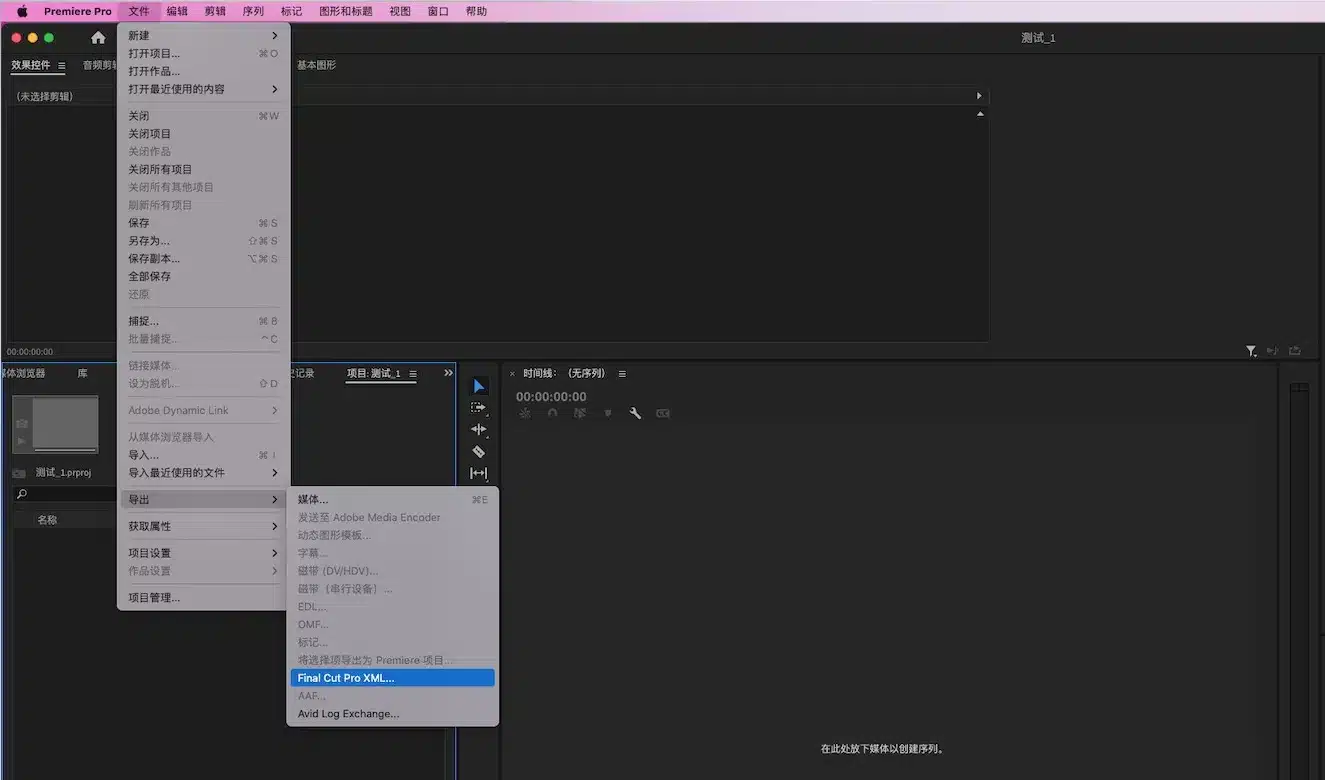Click 保存 menu item
This screenshot has height=780, width=1325.
click(204, 223)
